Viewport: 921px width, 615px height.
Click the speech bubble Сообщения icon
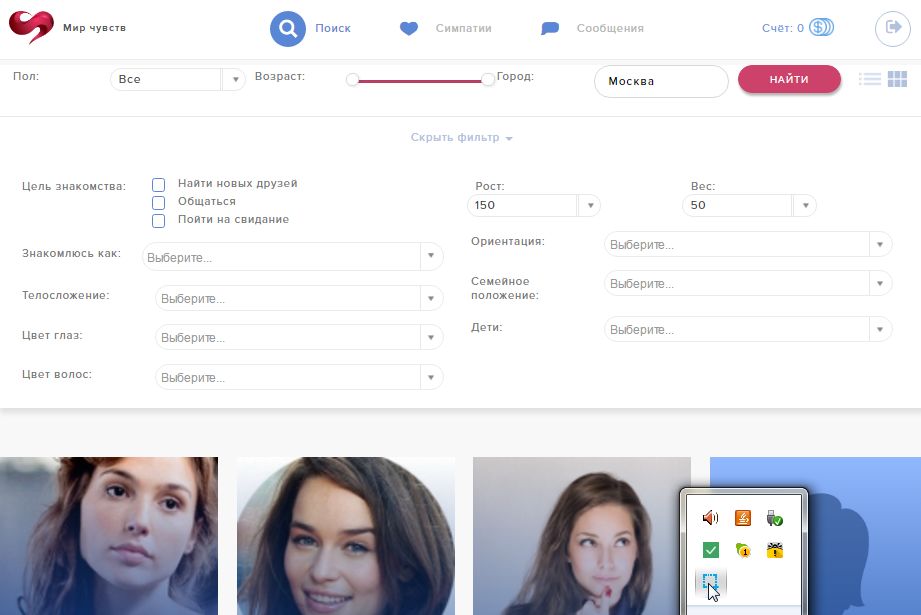[x=550, y=28]
